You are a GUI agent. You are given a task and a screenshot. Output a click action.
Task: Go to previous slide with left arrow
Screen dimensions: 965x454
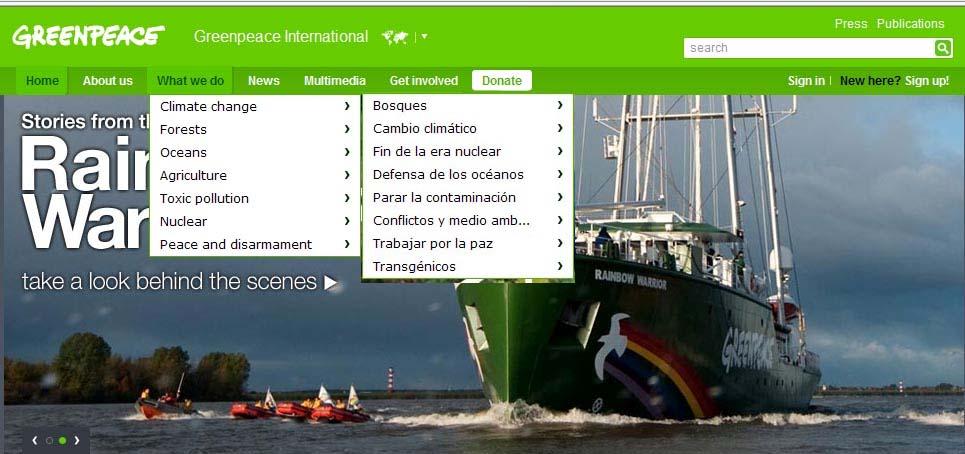point(34,440)
